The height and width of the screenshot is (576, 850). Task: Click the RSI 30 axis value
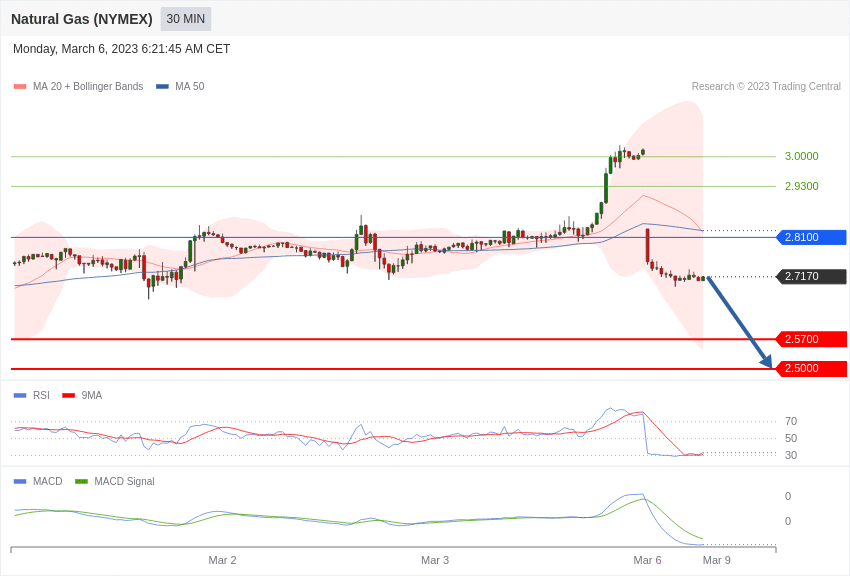click(791, 455)
